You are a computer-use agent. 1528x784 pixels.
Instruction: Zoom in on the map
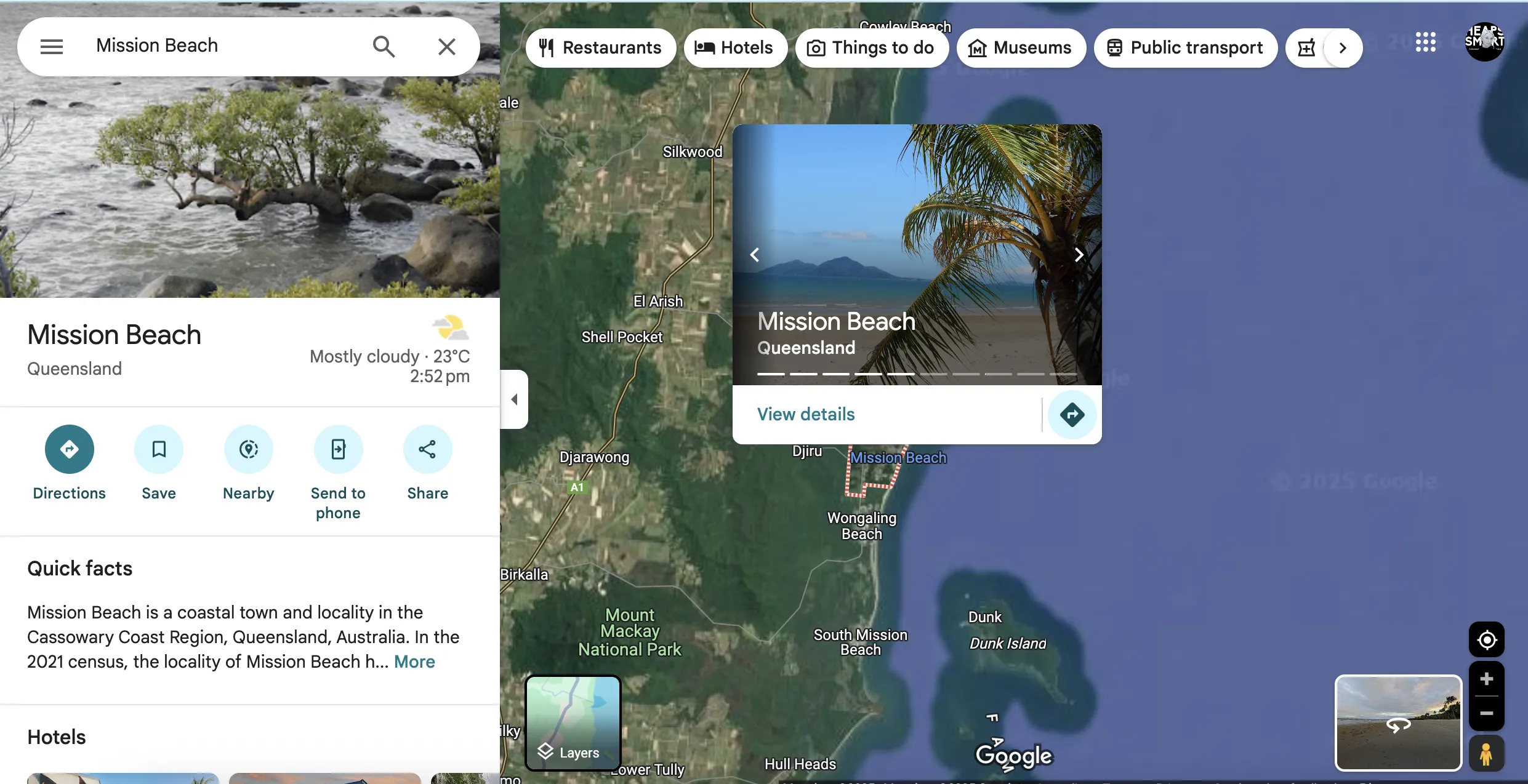pyautogui.click(x=1487, y=679)
